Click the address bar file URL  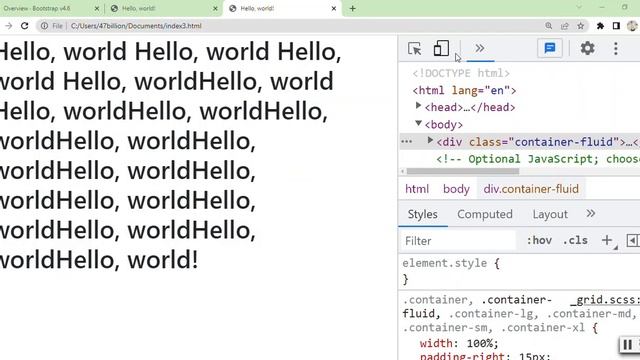[x=136, y=26]
